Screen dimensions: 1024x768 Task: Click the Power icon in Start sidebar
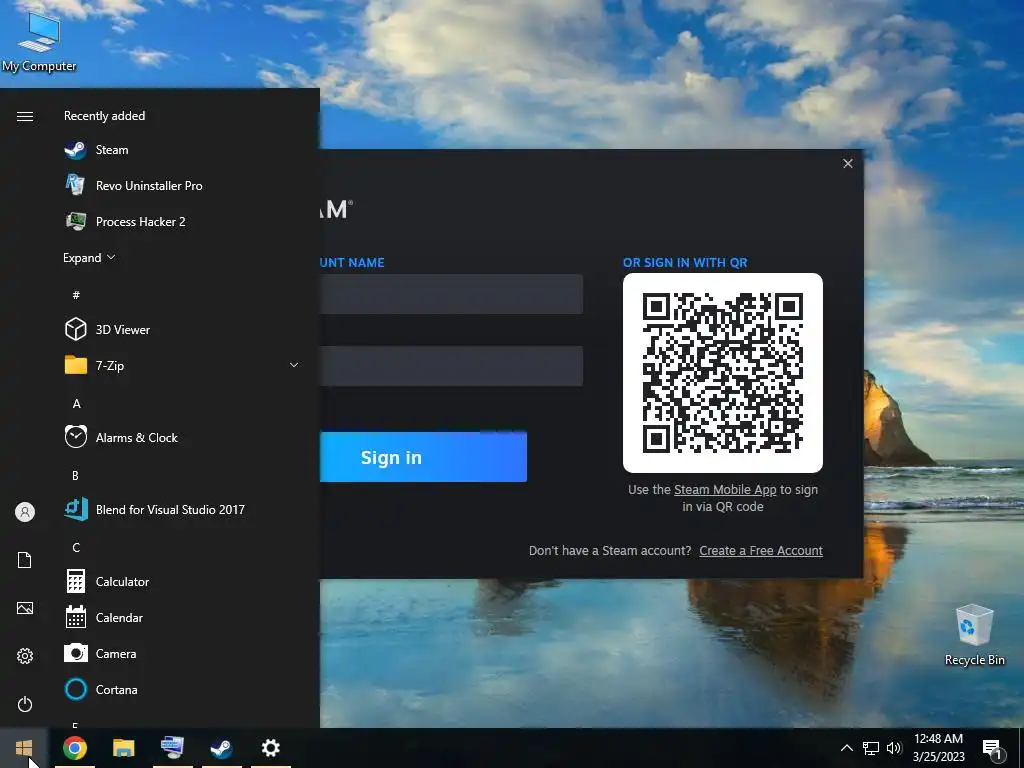[x=25, y=704]
